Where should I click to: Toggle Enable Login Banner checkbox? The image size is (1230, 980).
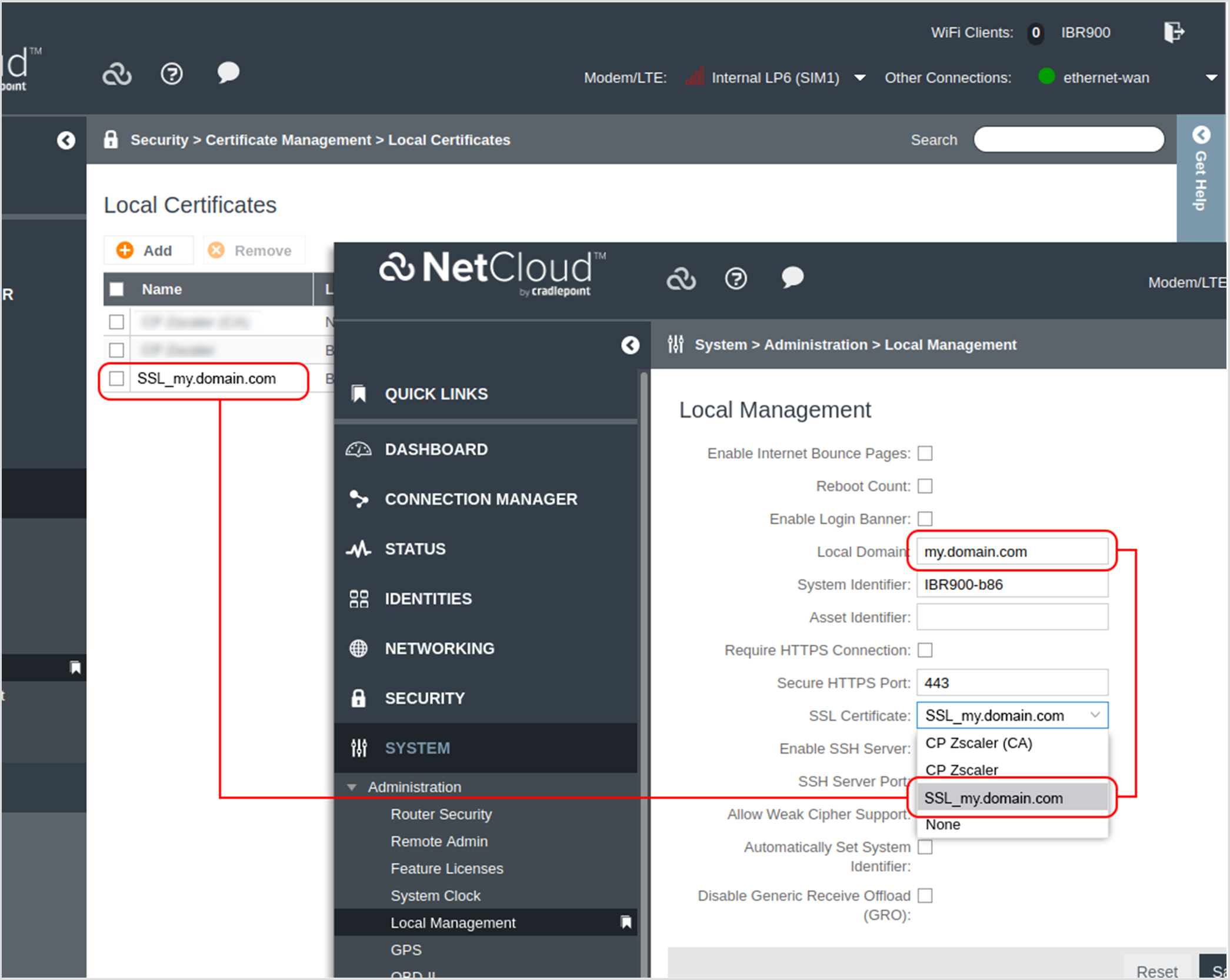click(925, 519)
